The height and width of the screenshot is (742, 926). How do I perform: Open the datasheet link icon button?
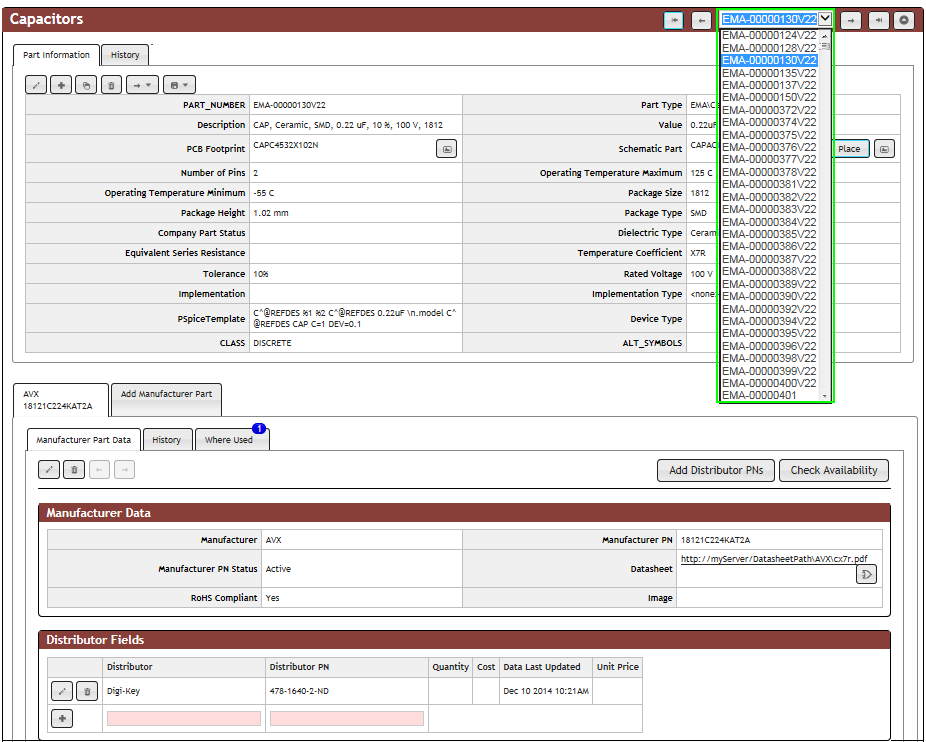[x=866, y=574]
